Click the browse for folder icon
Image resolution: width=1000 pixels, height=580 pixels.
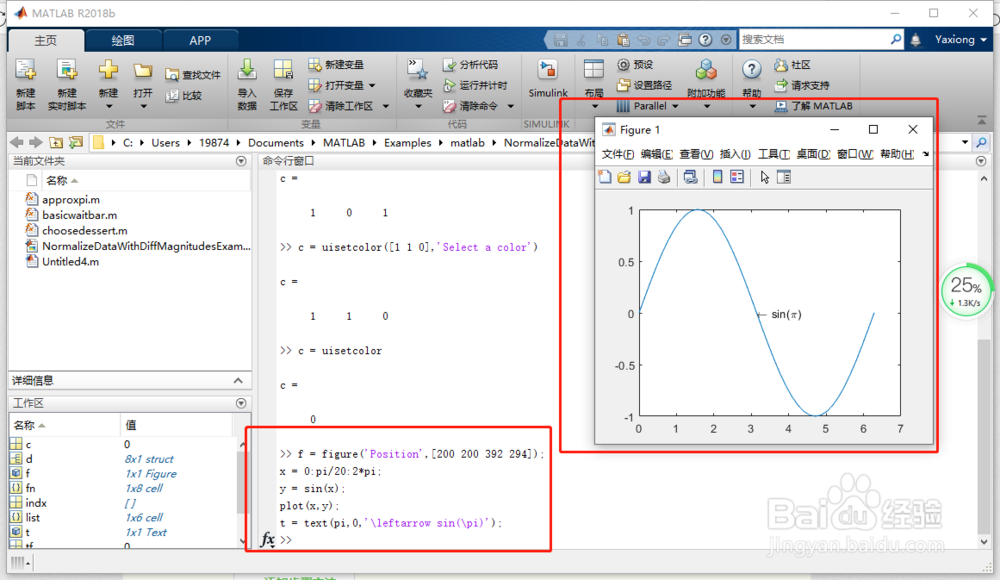pyautogui.click(x=76, y=142)
